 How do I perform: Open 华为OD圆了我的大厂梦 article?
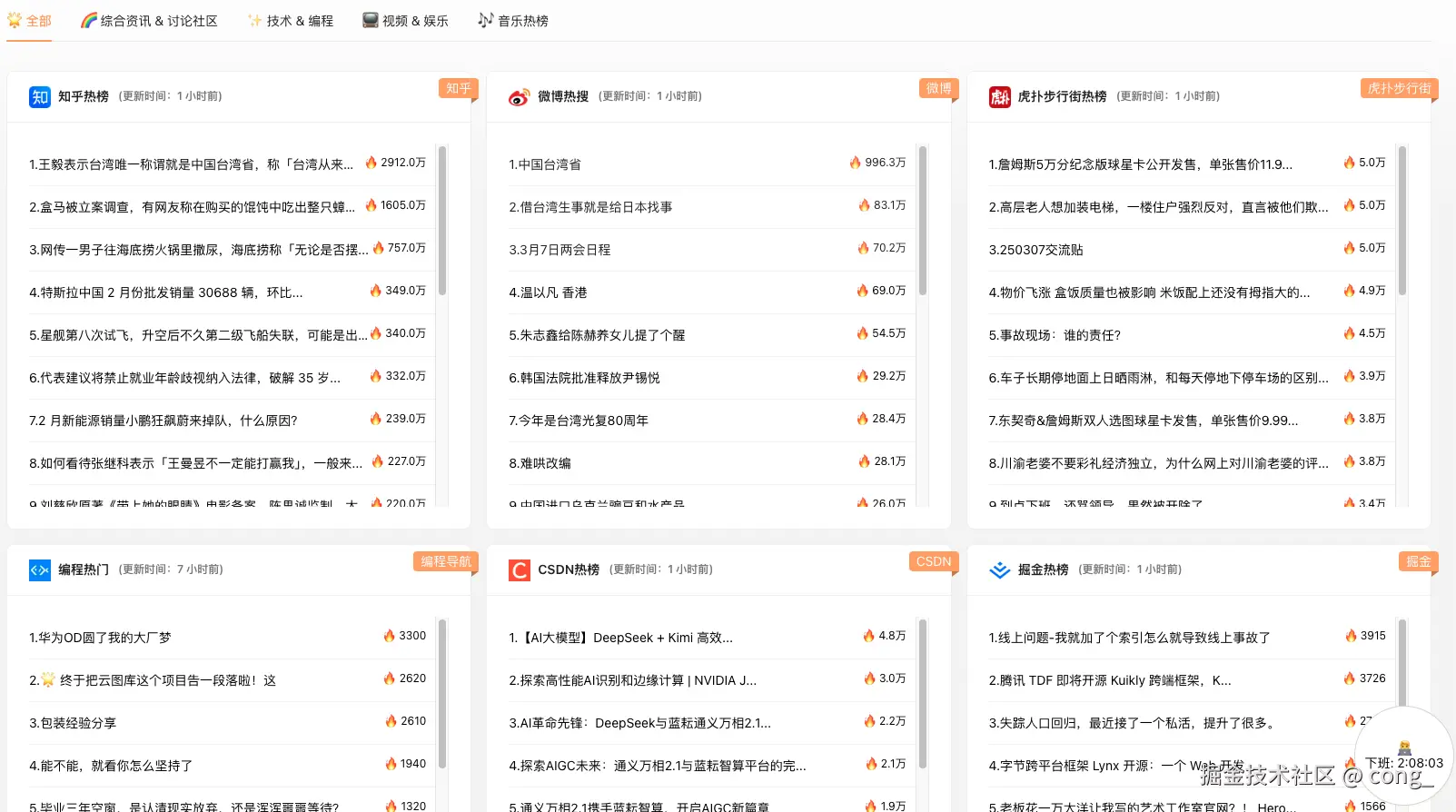coord(100,638)
